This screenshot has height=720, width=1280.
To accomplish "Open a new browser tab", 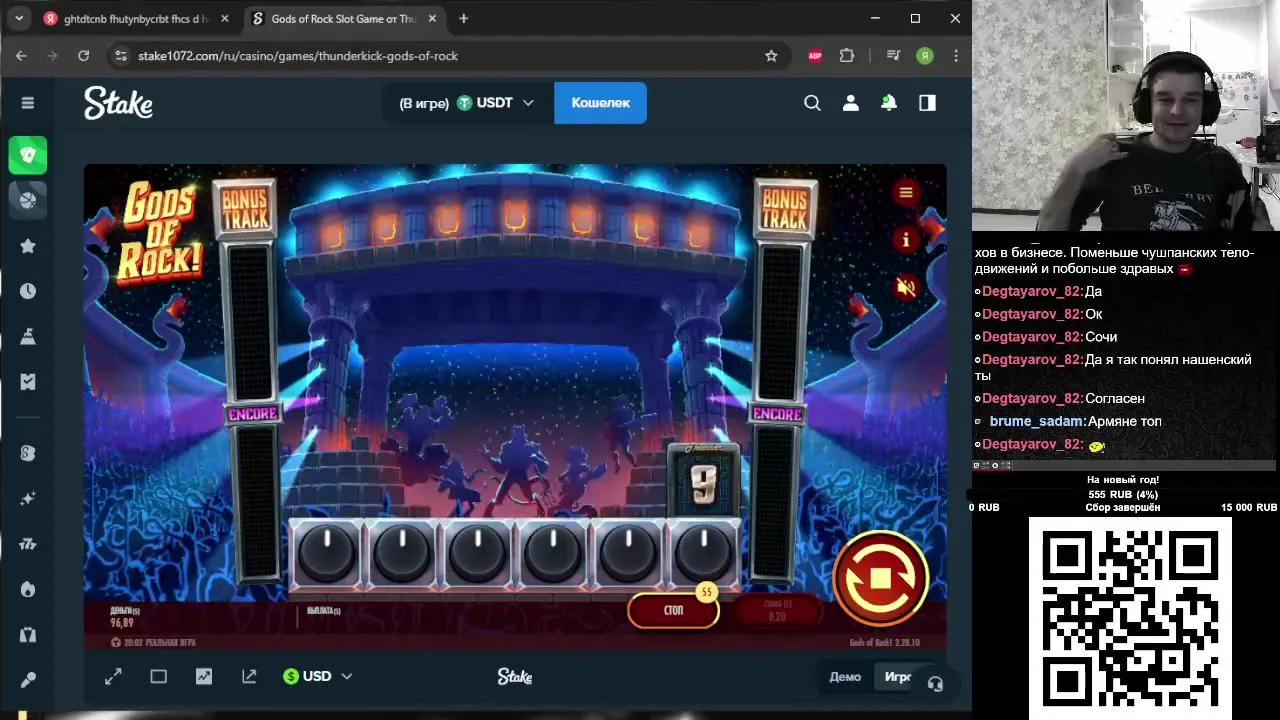I will click(464, 19).
